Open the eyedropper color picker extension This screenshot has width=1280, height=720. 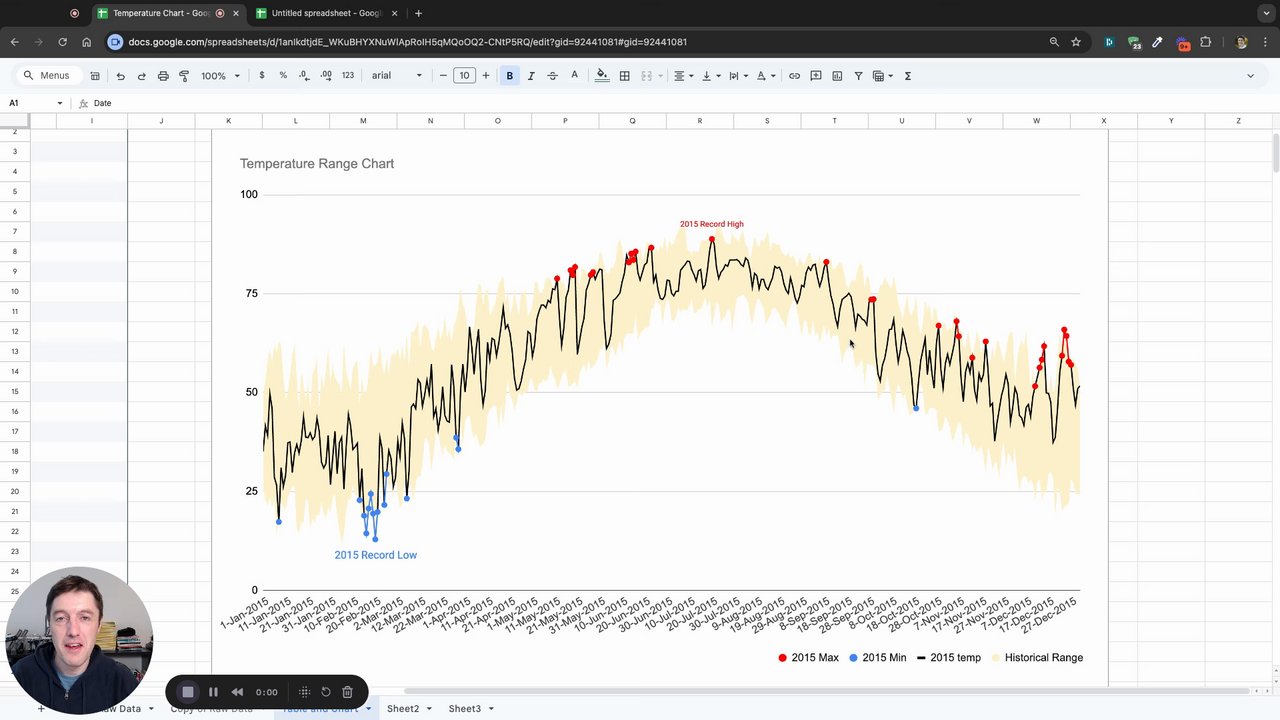pyautogui.click(x=1157, y=42)
